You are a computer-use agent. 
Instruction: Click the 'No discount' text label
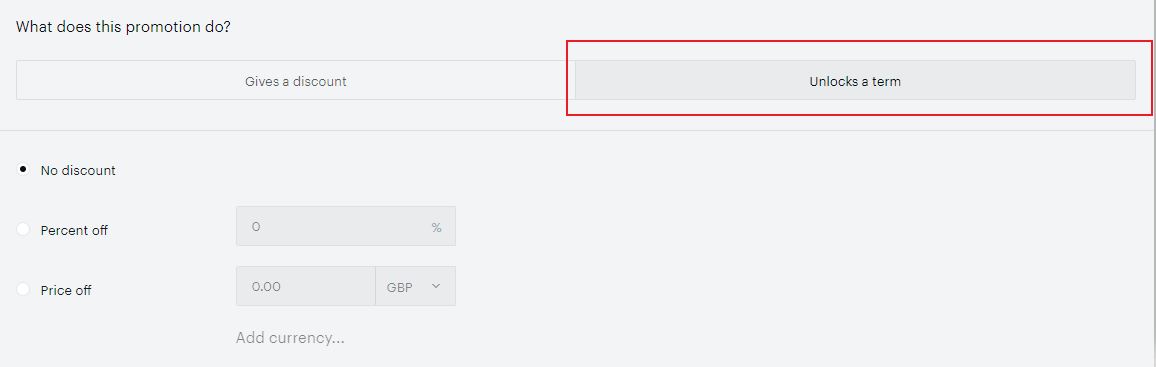point(78,170)
